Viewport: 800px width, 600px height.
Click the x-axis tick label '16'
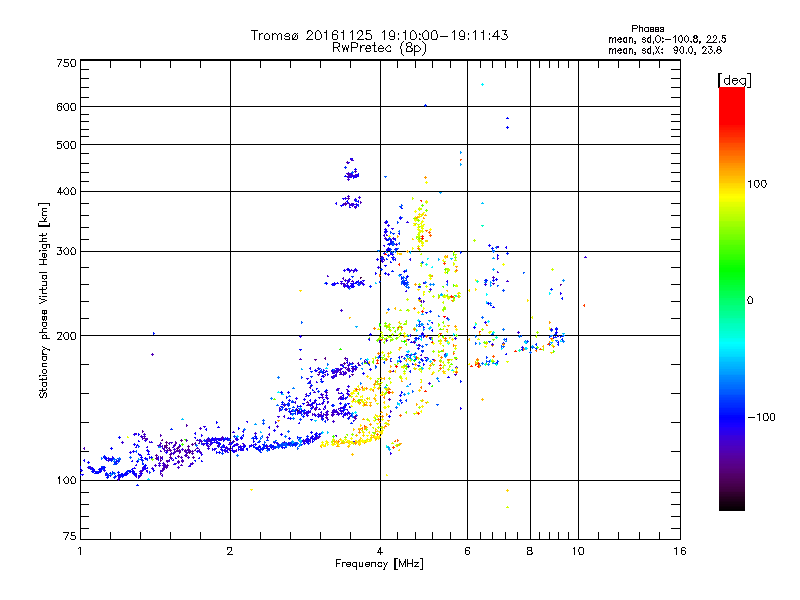680,551
